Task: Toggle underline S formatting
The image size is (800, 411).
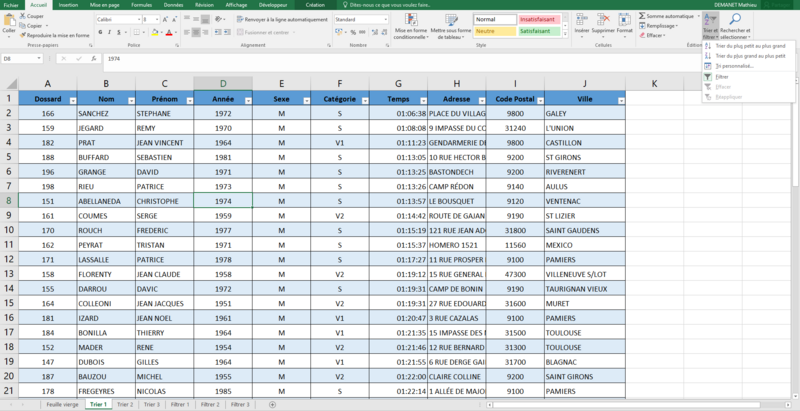Action: (x=118, y=32)
